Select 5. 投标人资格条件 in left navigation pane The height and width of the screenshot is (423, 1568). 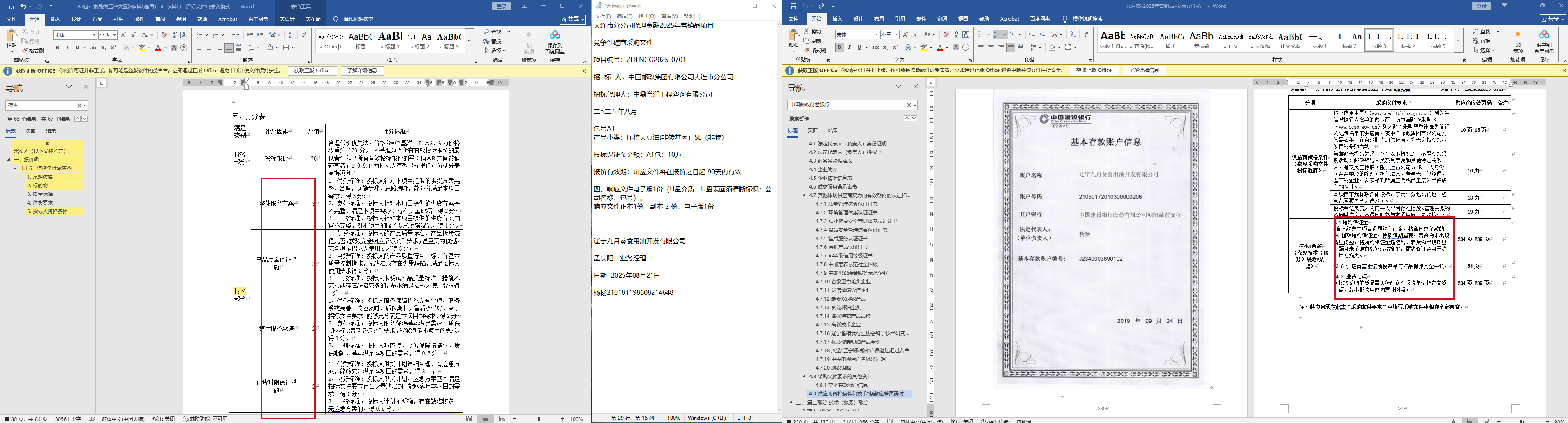[x=54, y=211]
